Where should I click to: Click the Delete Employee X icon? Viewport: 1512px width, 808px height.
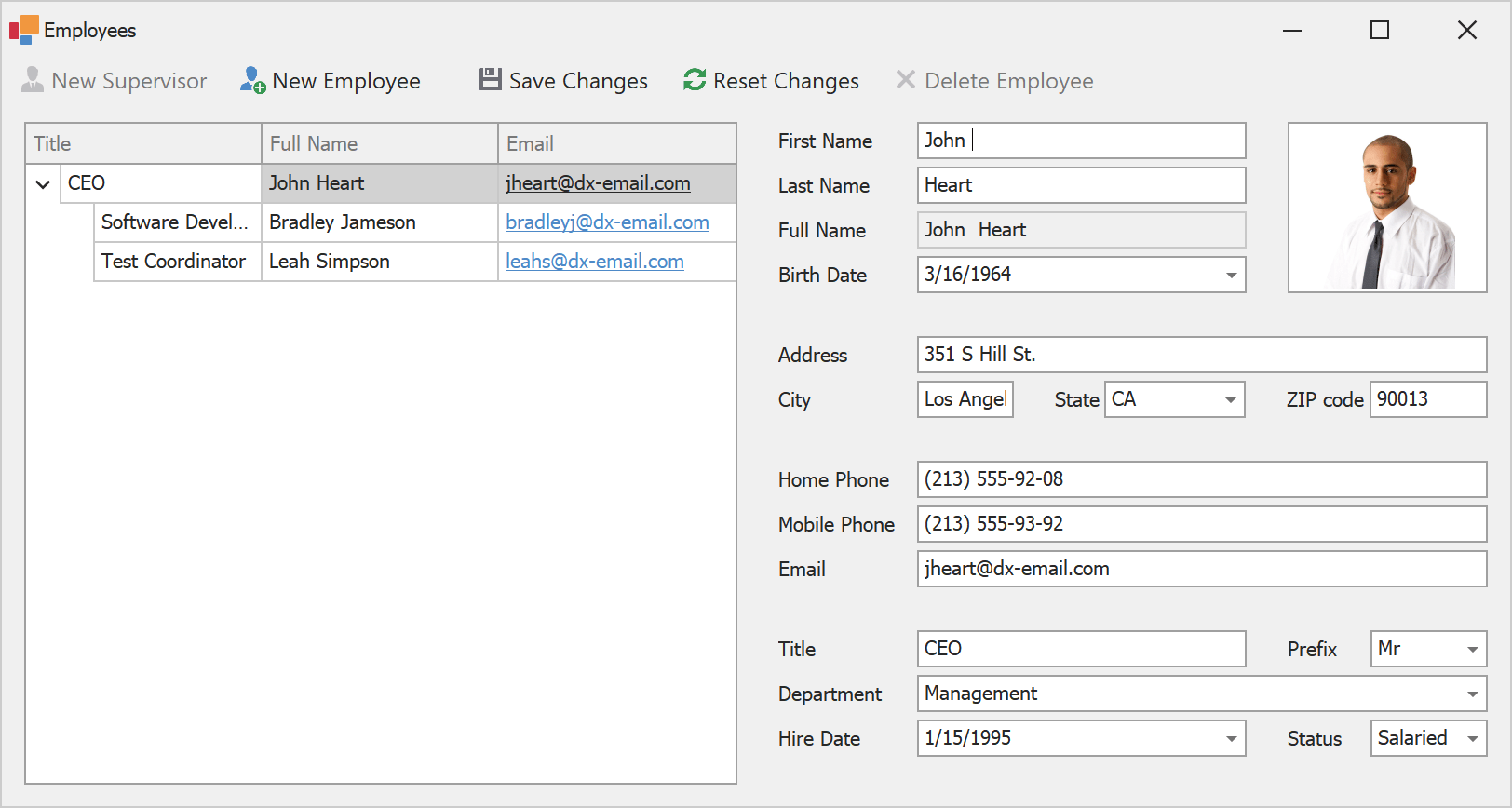[x=906, y=79]
